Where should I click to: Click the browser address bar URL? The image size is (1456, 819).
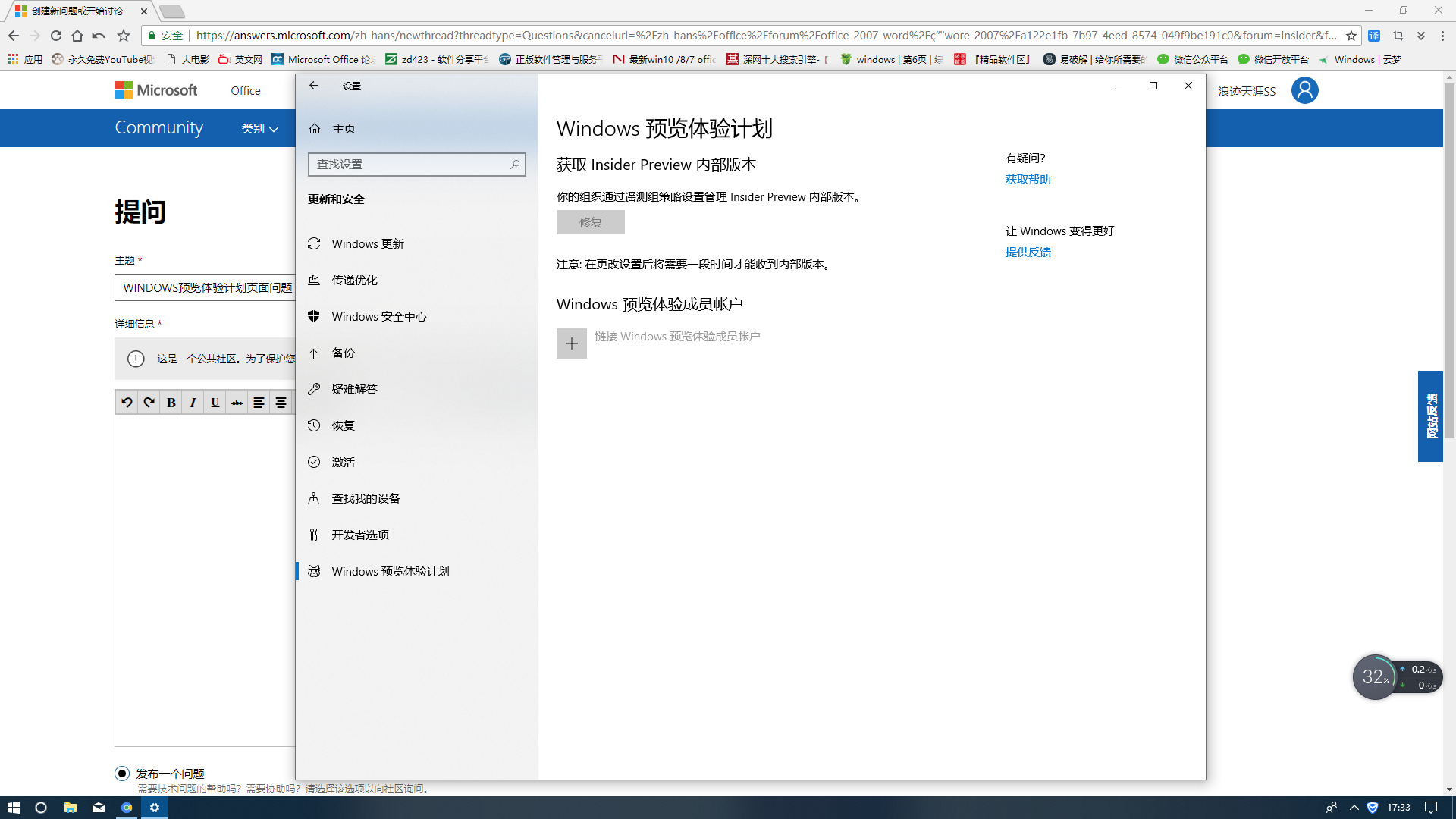coord(766,36)
